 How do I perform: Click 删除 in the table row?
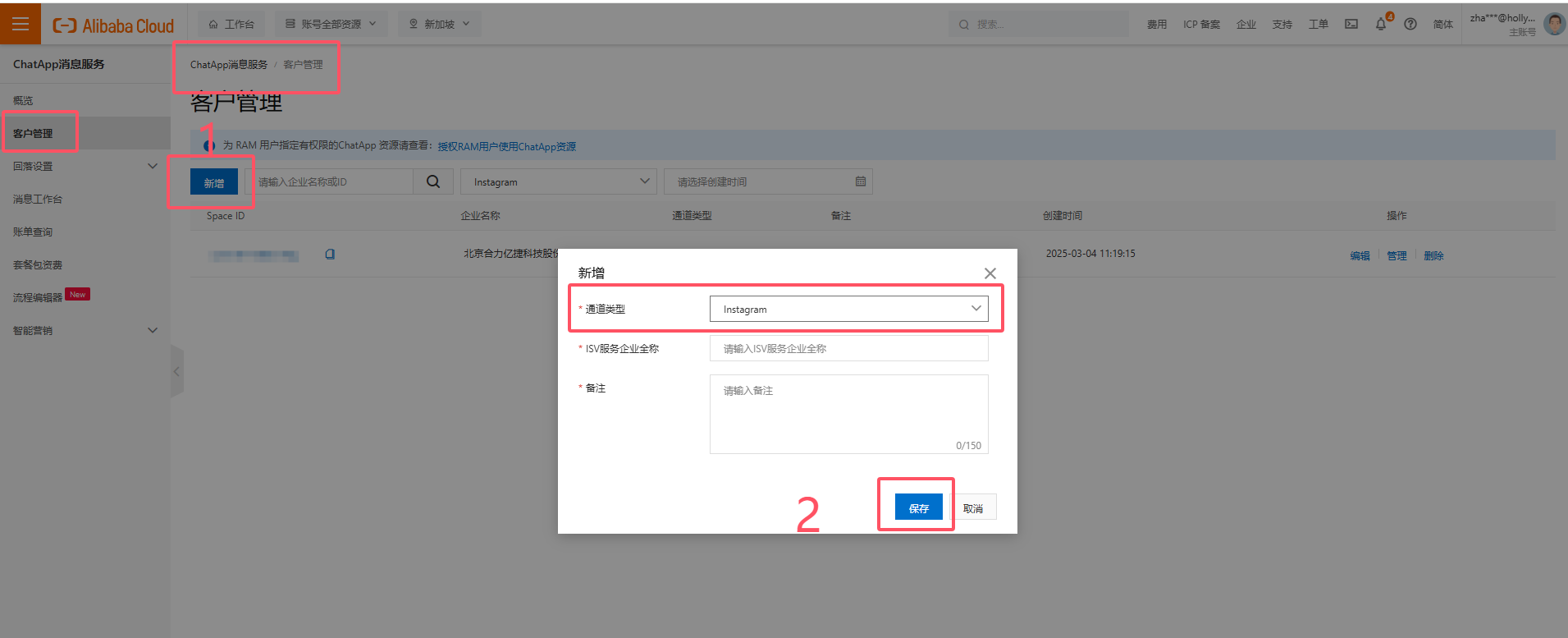point(1433,255)
